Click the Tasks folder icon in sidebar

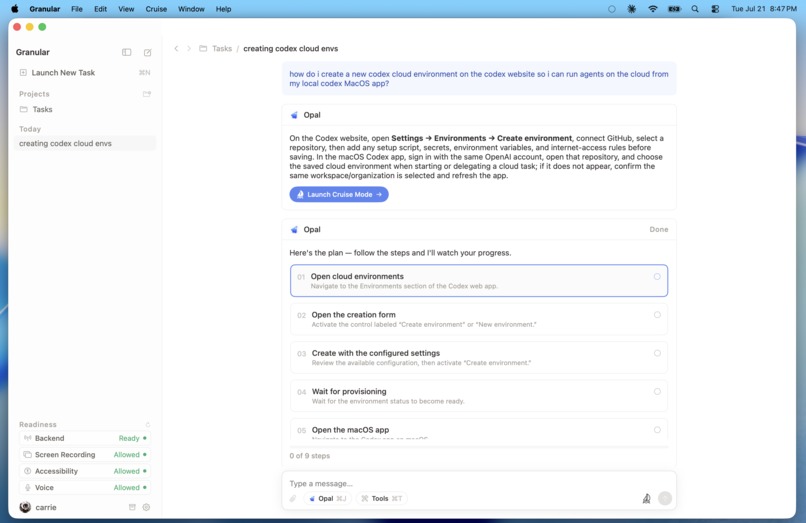tap(24, 109)
